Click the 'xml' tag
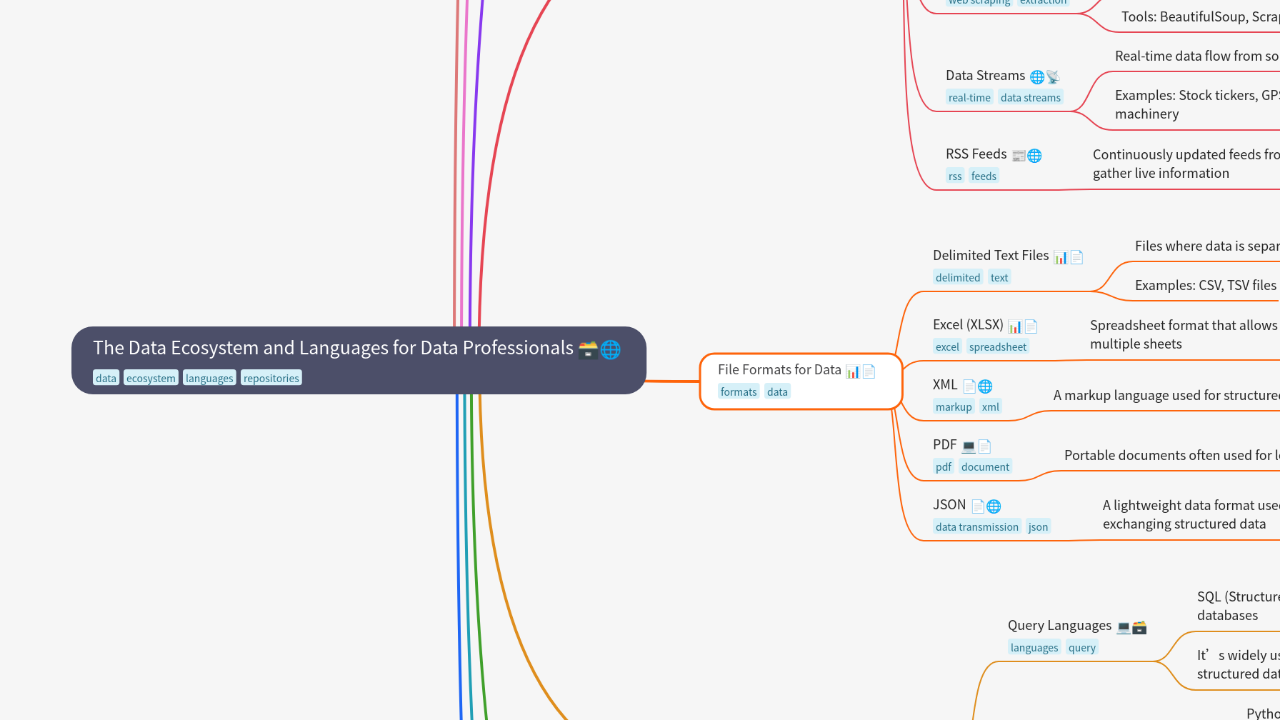Viewport: 1280px width, 720px height. [990, 407]
